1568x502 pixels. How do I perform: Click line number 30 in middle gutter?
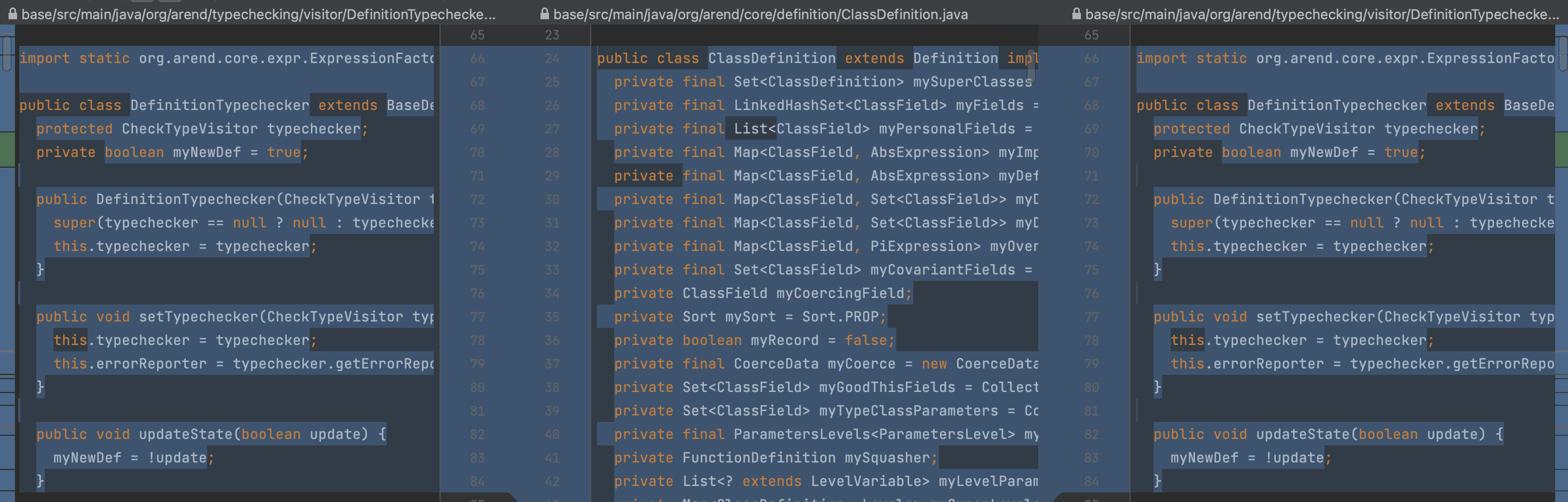point(552,200)
